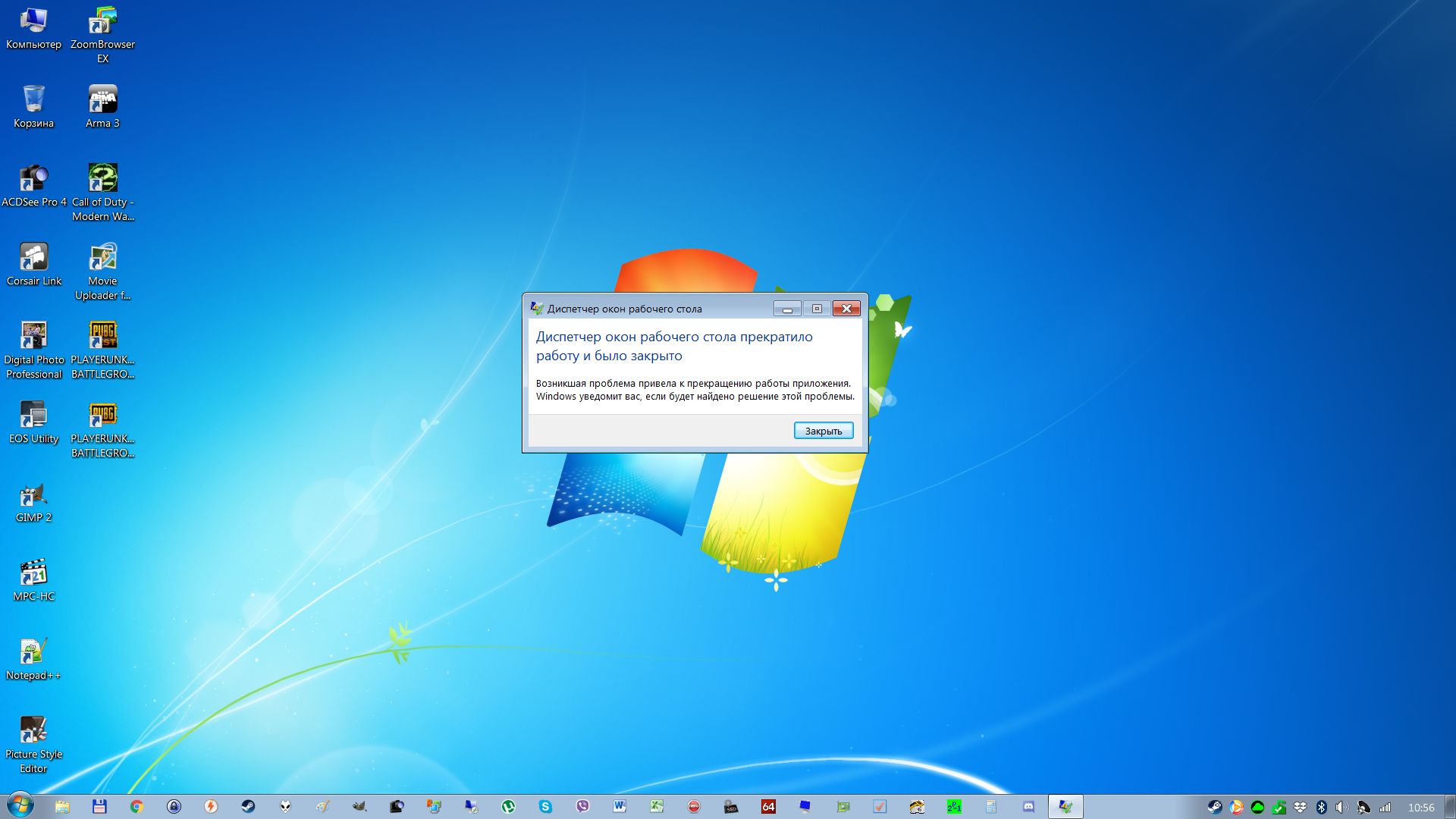Select the Корзина recycle bin icon
The image size is (1456, 819).
point(33,106)
